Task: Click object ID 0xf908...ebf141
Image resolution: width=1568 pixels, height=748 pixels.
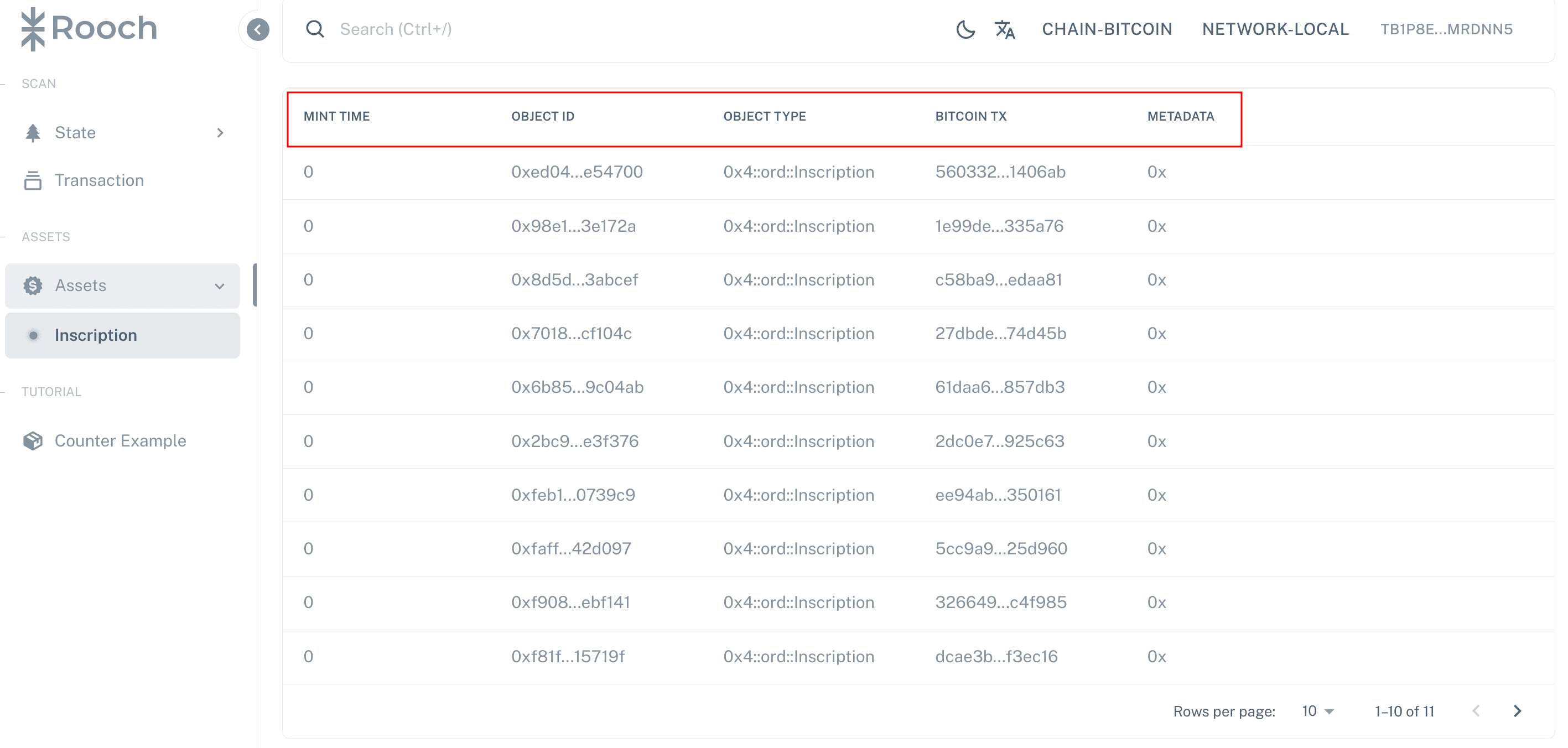Action: [x=570, y=602]
